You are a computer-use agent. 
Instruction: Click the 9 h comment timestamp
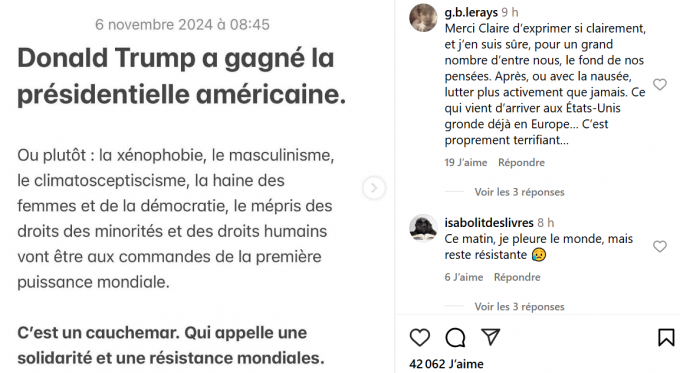point(510,12)
